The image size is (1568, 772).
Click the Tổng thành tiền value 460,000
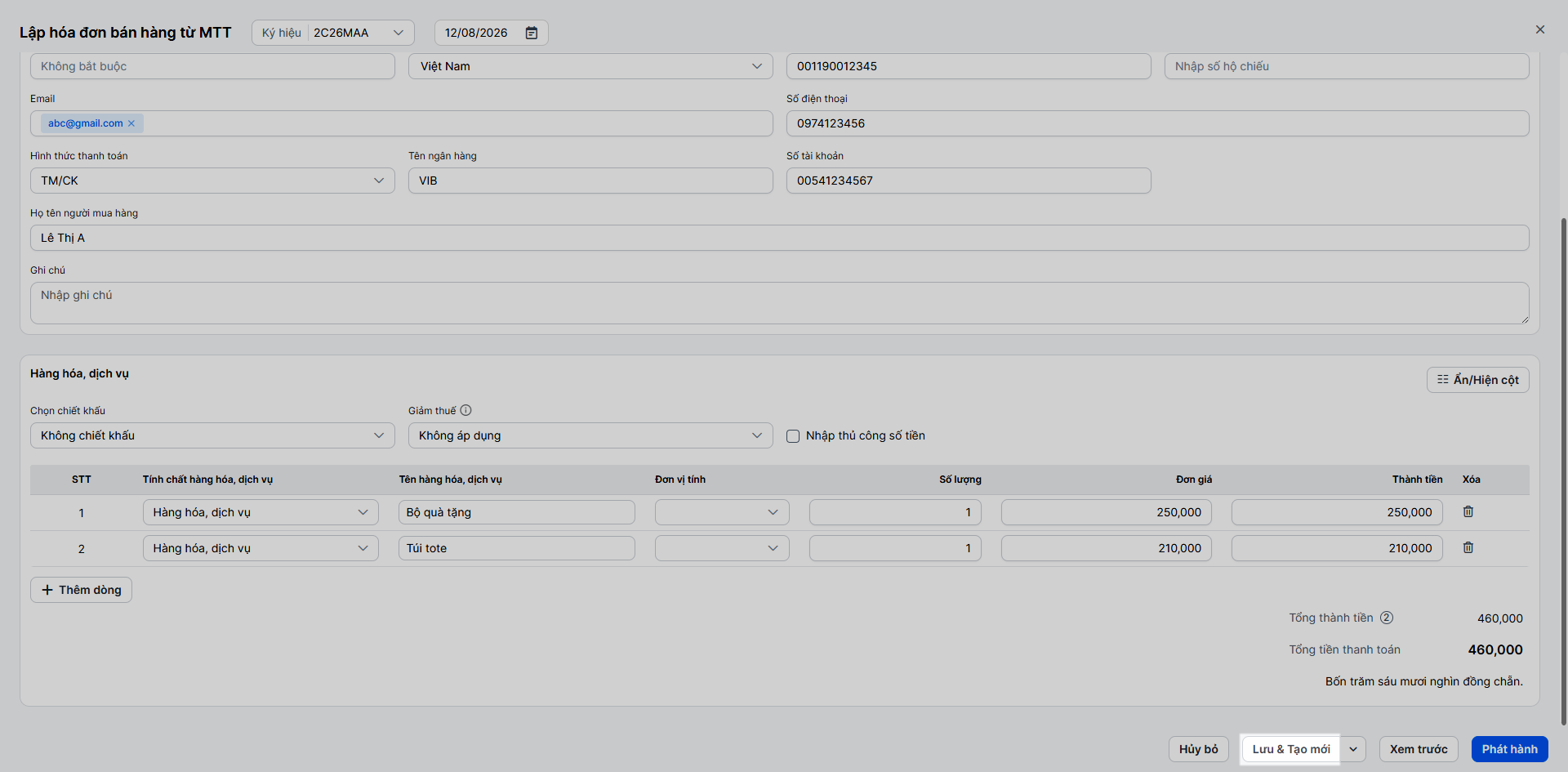(1500, 618)
